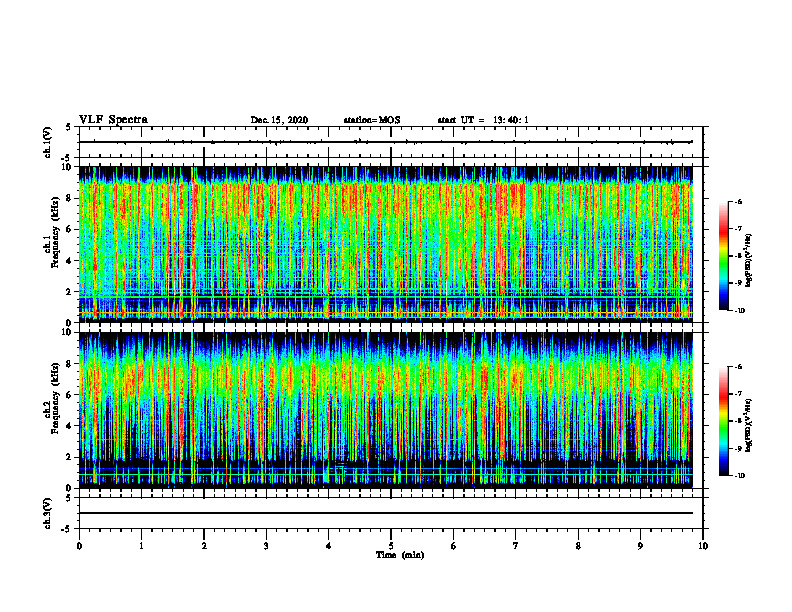Click the "8" tick label on time axis
The image size is (792, 612).
[578, 546]
